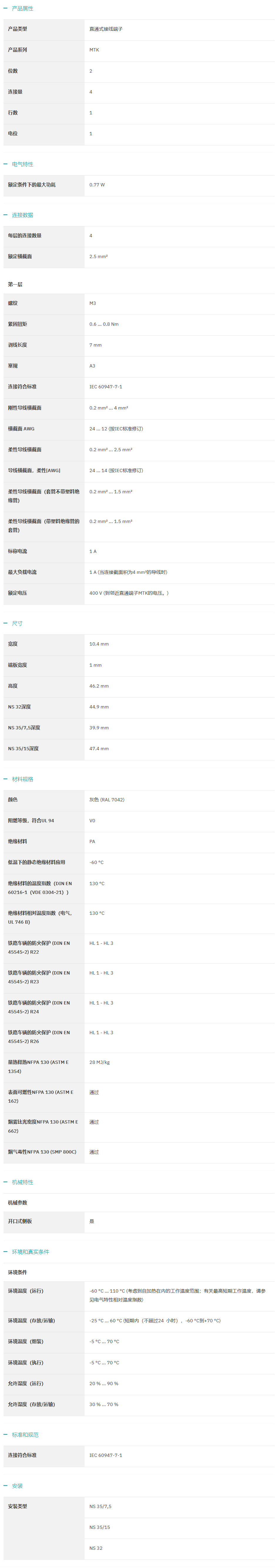Select the product series value MTK
The height and width of the screenshot is (1568, 277).
coord(94,50)
